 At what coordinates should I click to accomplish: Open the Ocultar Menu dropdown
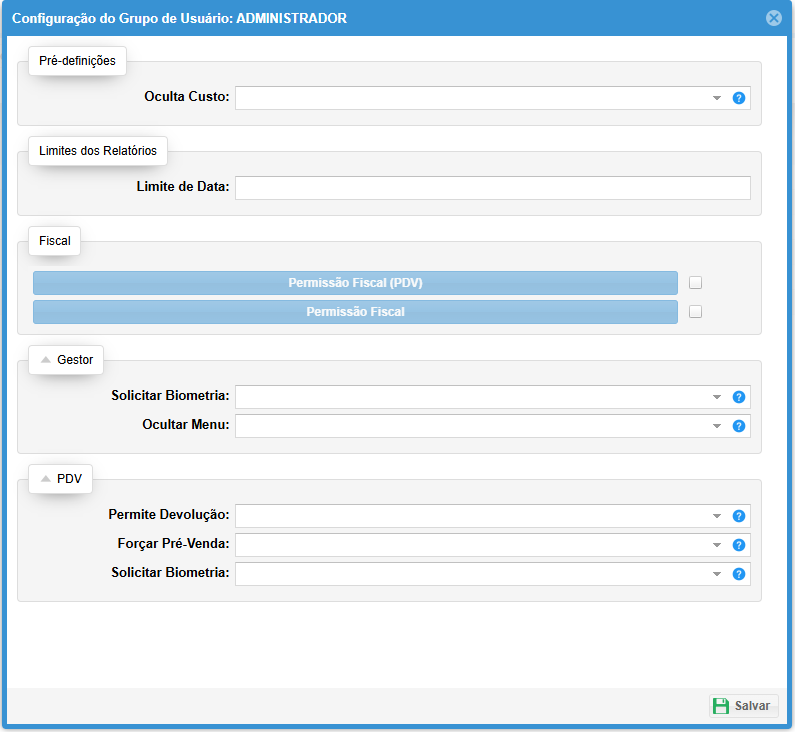click(x=716, y=426)
